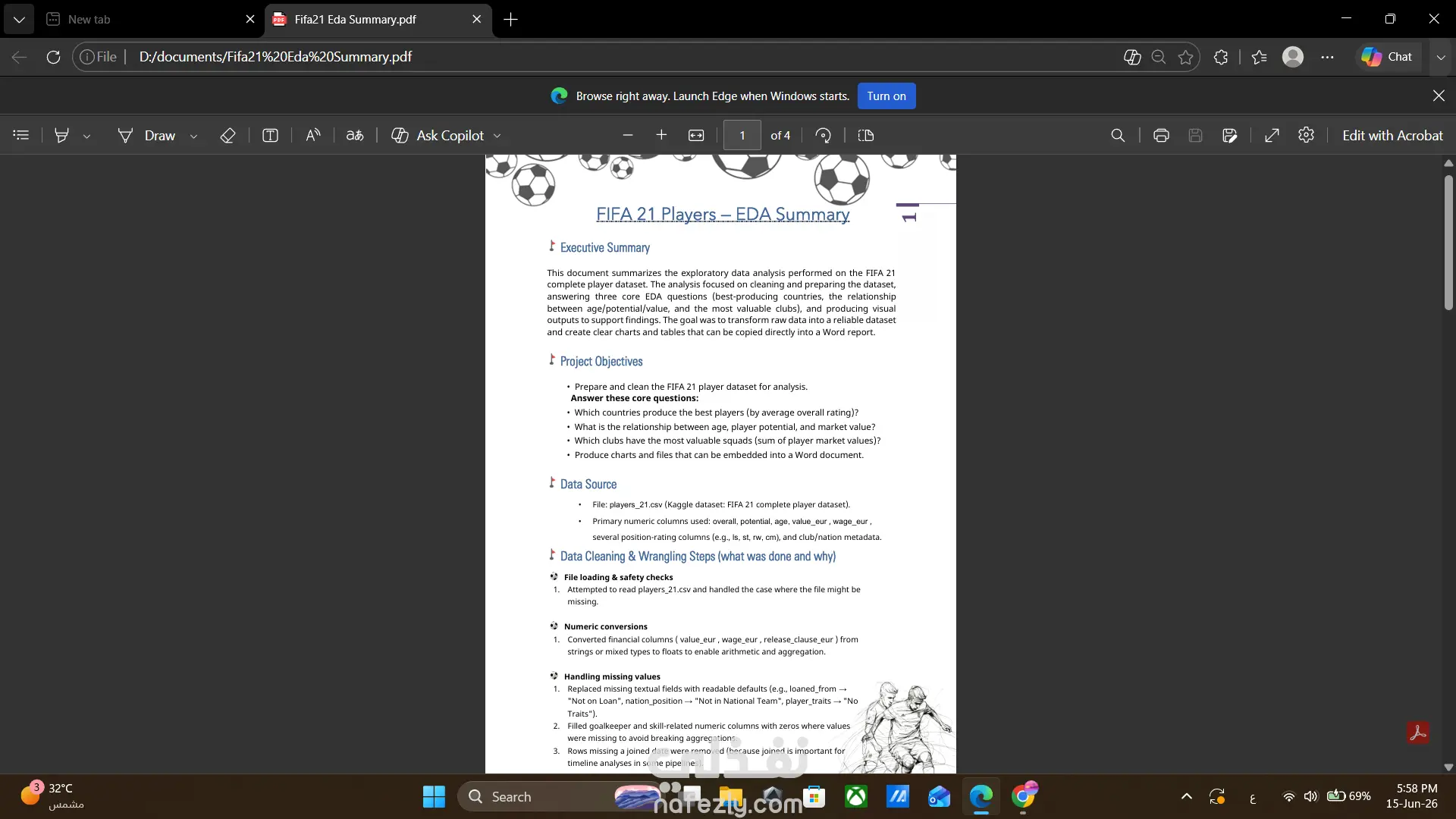Select the Highlight tool
This screenshot has height=819, width=1456.
pyautogui.click(x=62, y=135)
